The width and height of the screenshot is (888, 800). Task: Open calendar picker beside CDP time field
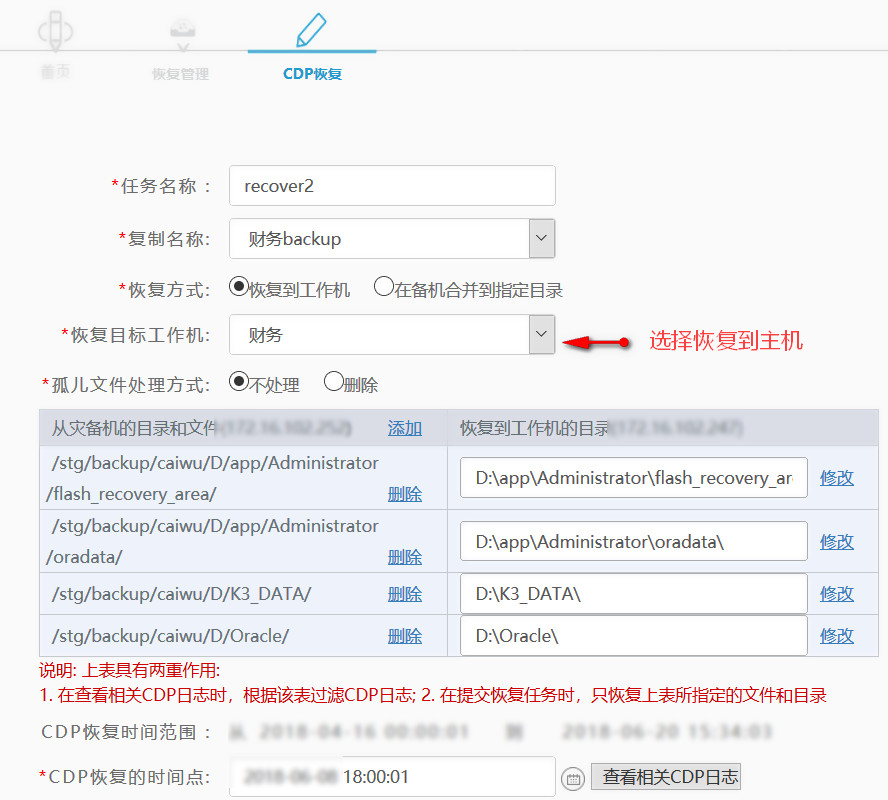pos(573,777)
